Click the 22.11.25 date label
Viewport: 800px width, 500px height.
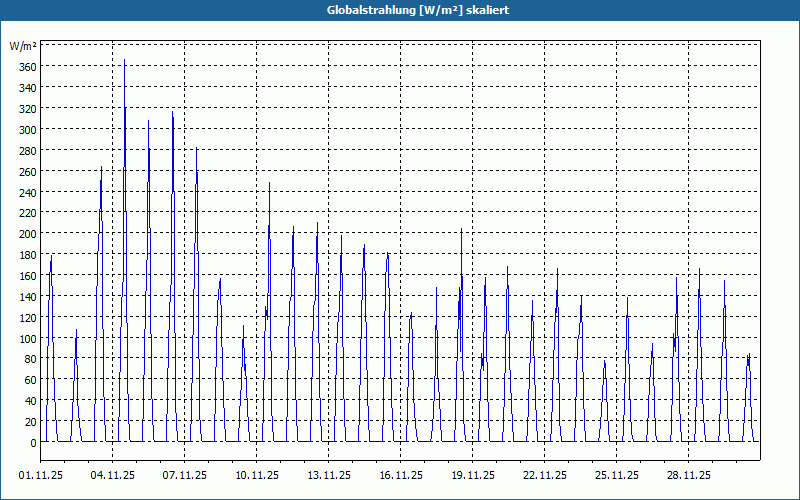544,476
